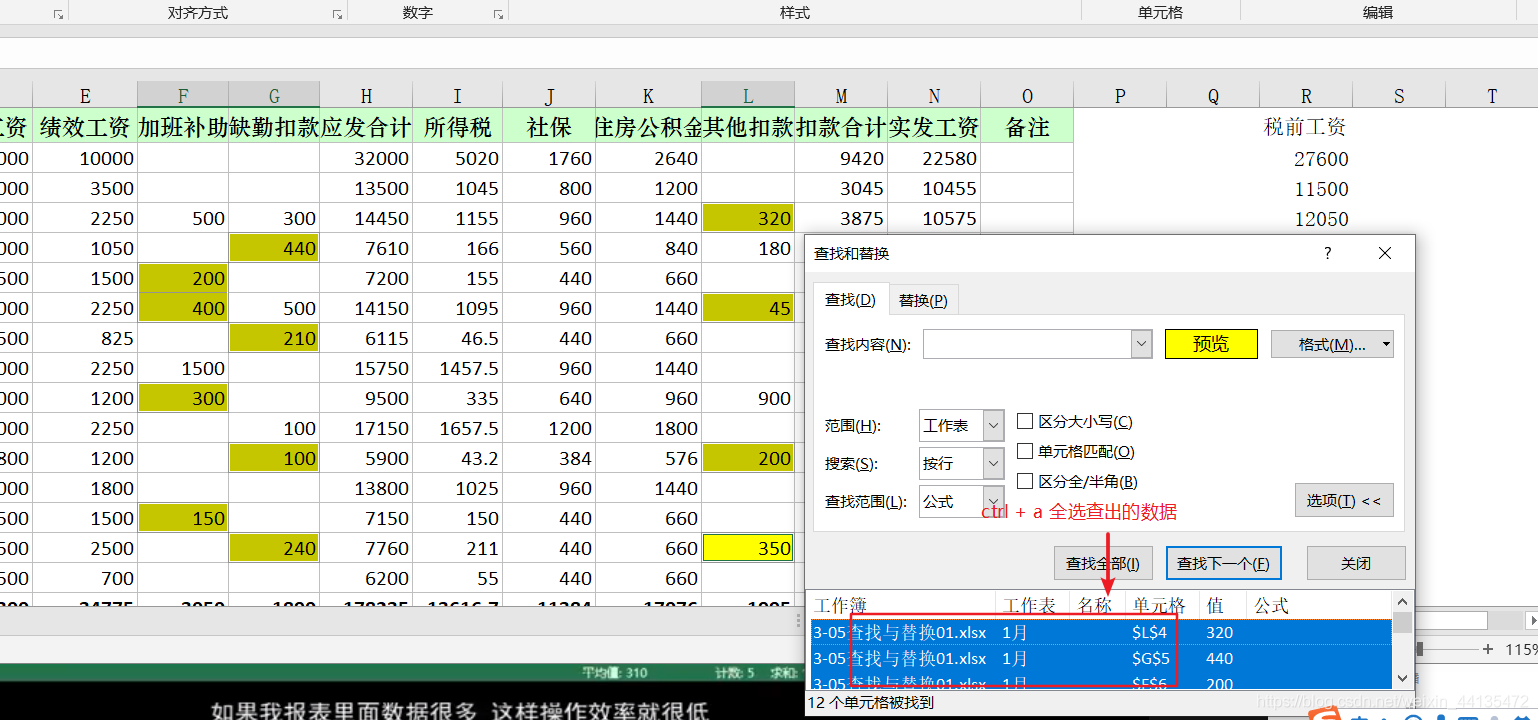Viewport: 1538px width, 720px height.
Task: Open the 查找范围 combo box showing 公式
Action: pyautogui.click(x=961, y=501)
